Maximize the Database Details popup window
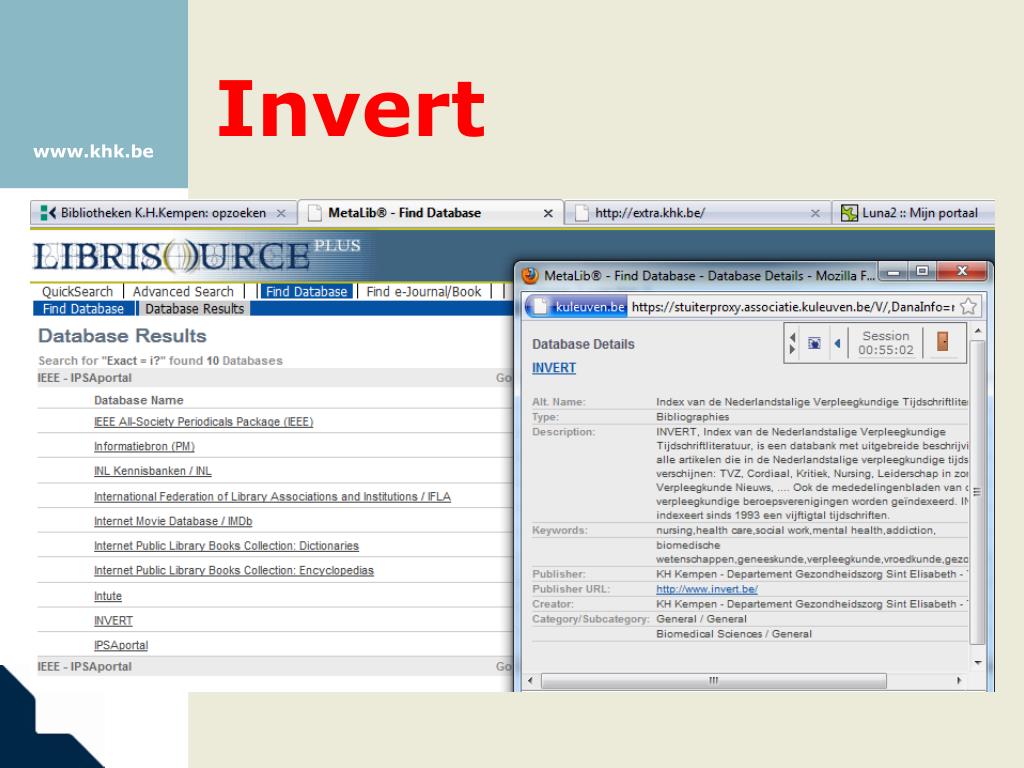This screenshot has height=768, width=1024. (x=921, y=271)
